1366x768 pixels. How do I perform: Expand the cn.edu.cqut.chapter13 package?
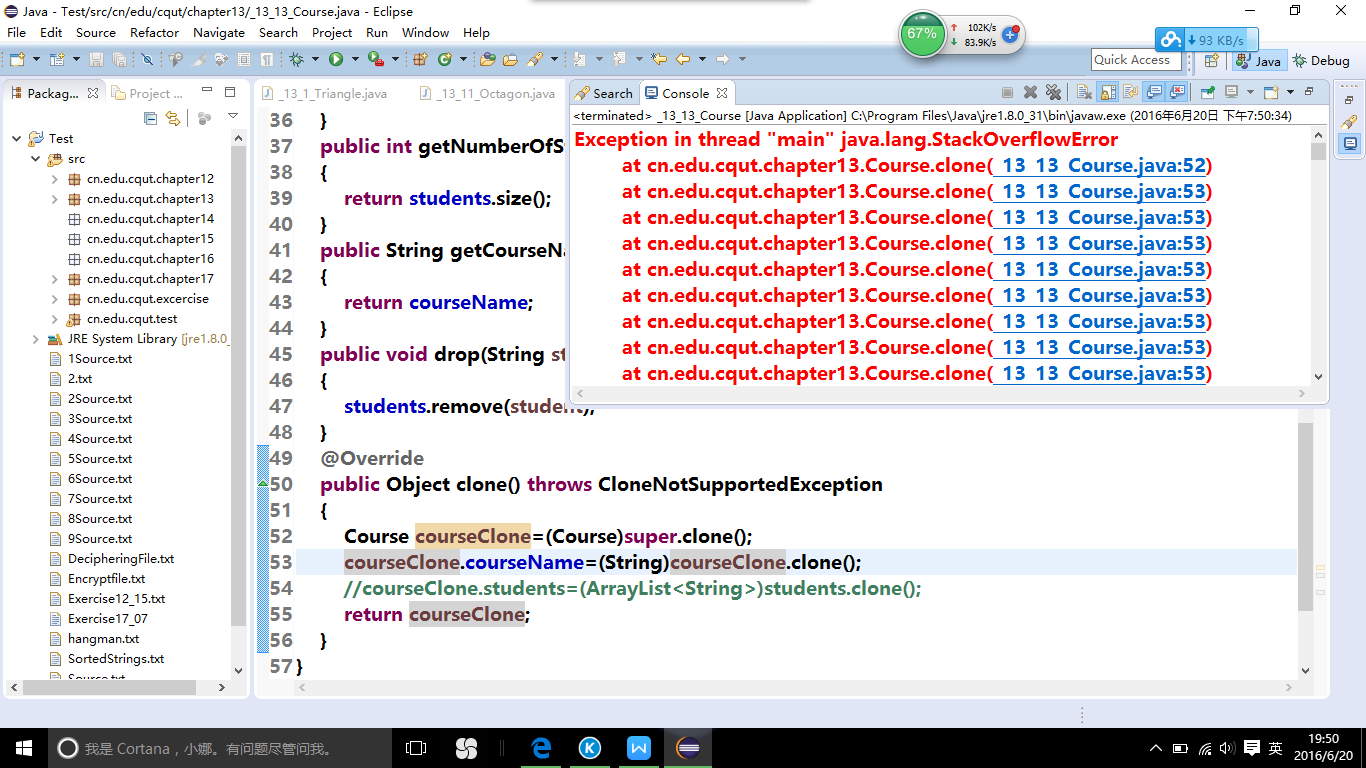[55, 199]
